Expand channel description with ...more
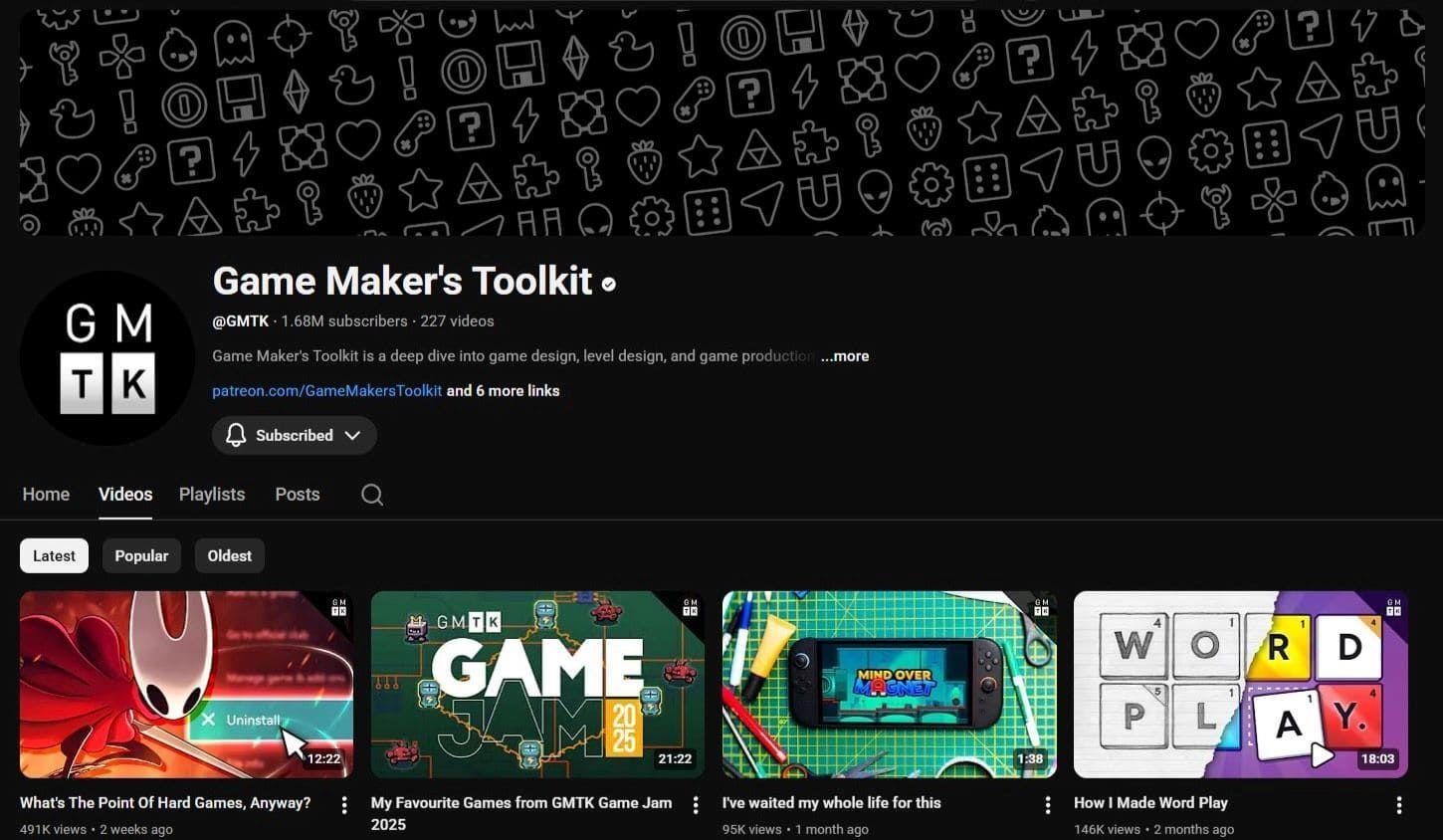The height and width of the screenshot is (840, 1443). (844, 355)
